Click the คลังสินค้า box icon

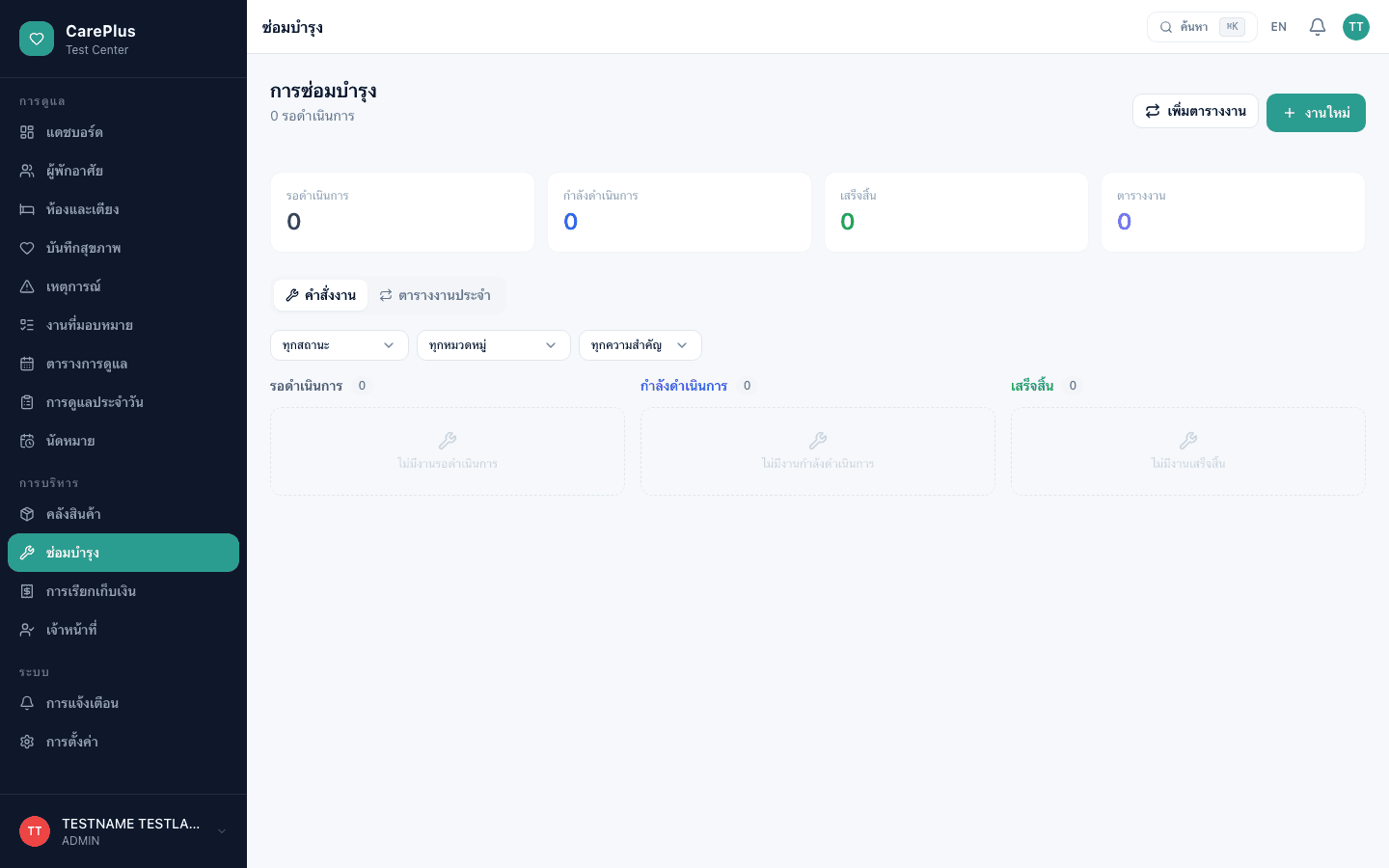coord(27,514)
